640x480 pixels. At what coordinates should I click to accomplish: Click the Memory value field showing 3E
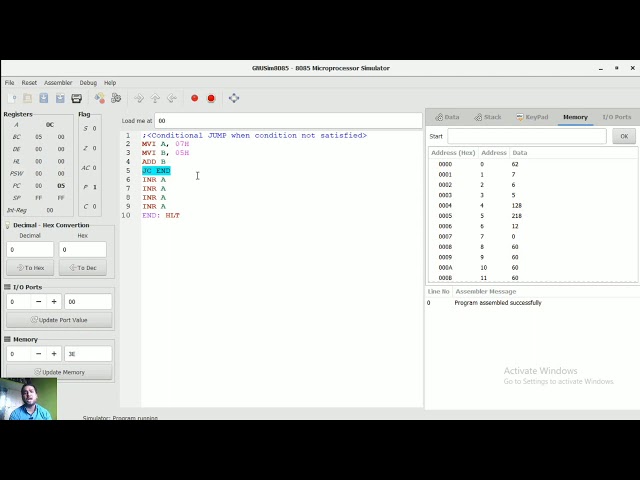88,354
